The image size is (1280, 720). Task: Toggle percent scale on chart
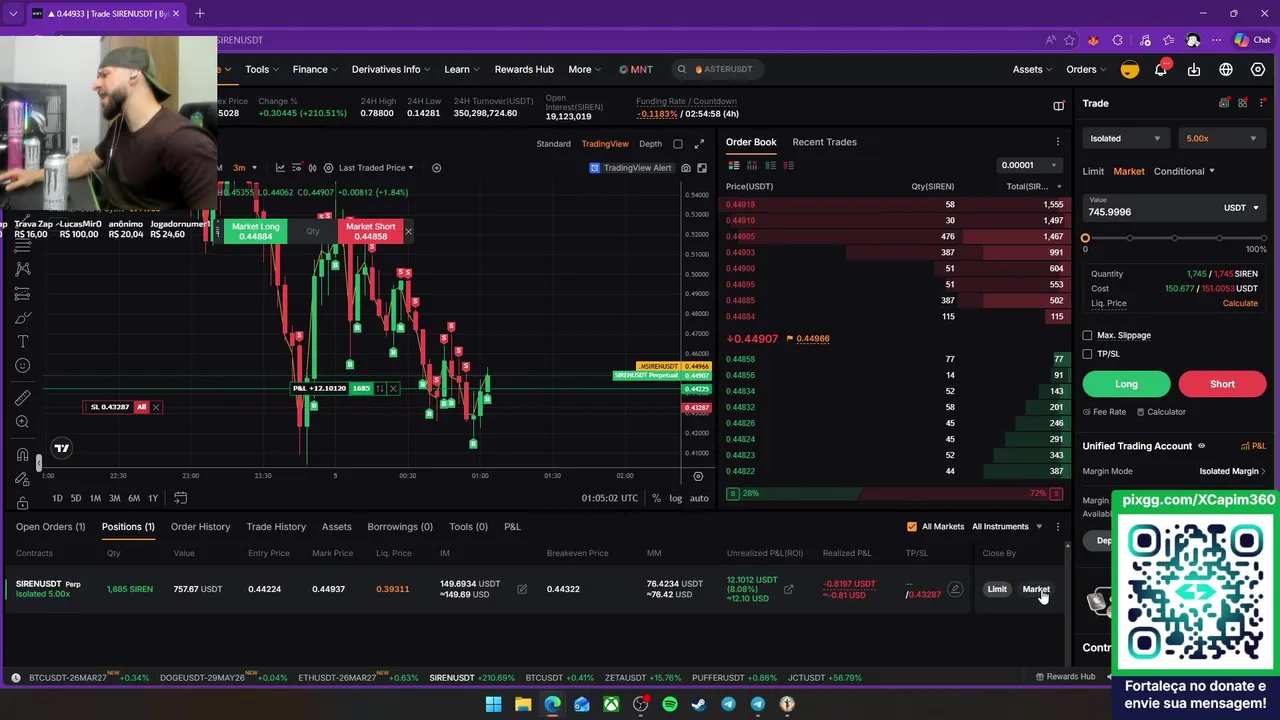(x=656, y=498)
